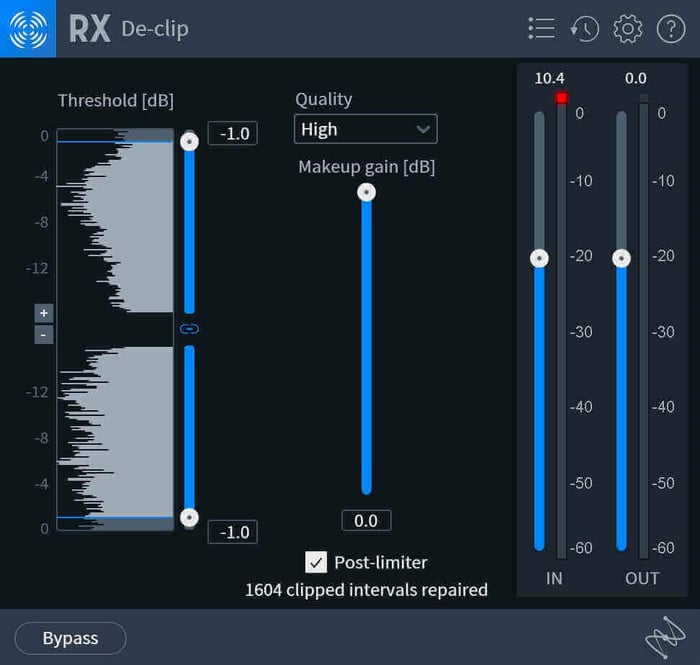Click the Makeup gain slider handle
This screenshot has height=665, width=700.
367,192
